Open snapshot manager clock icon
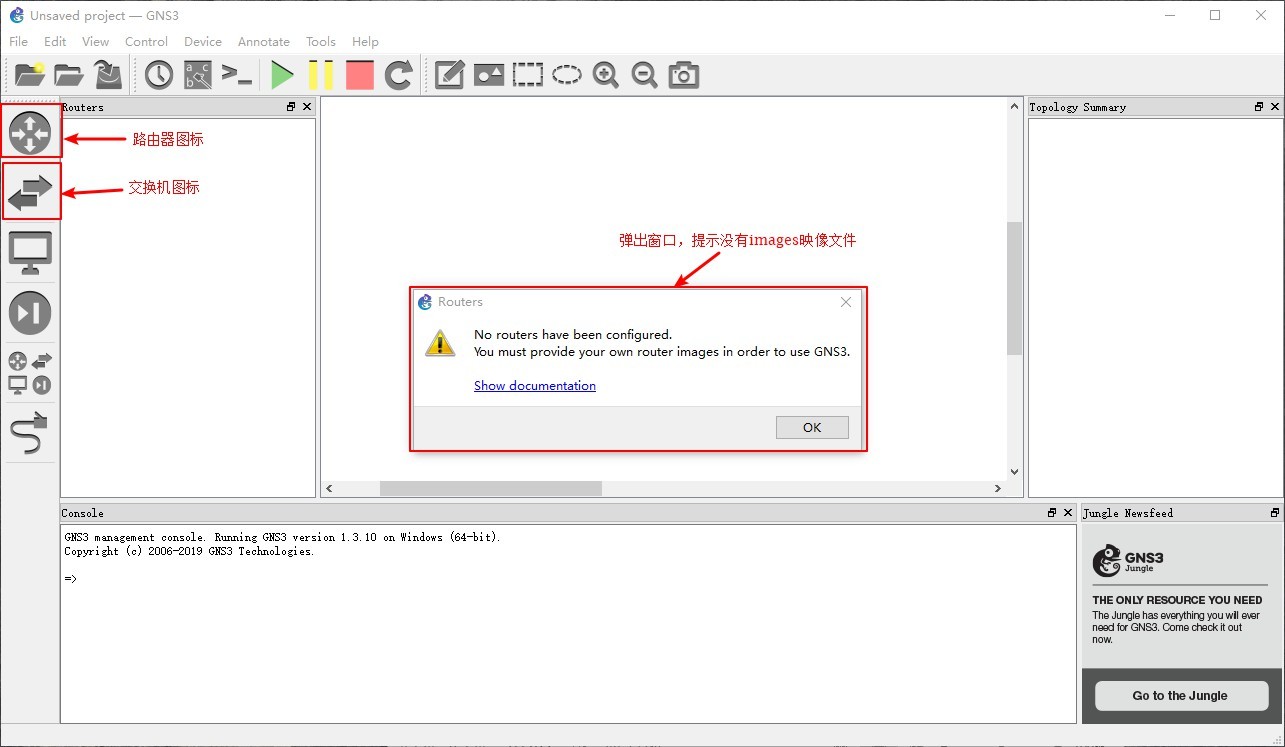 (x=159, y=75)
